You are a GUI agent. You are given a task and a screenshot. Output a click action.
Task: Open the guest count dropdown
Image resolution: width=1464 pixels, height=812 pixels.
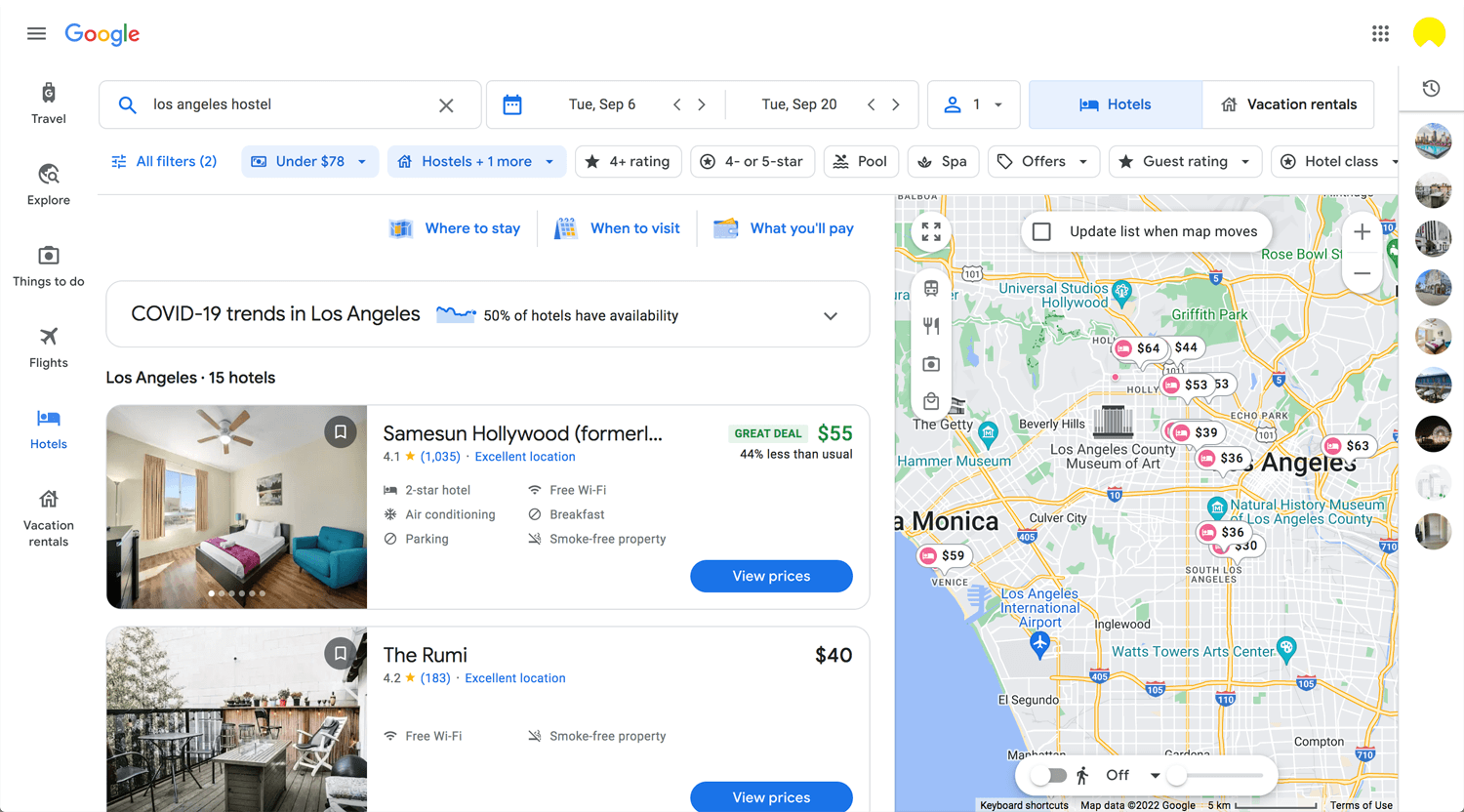pyautogui.click(x=974, y=104)
